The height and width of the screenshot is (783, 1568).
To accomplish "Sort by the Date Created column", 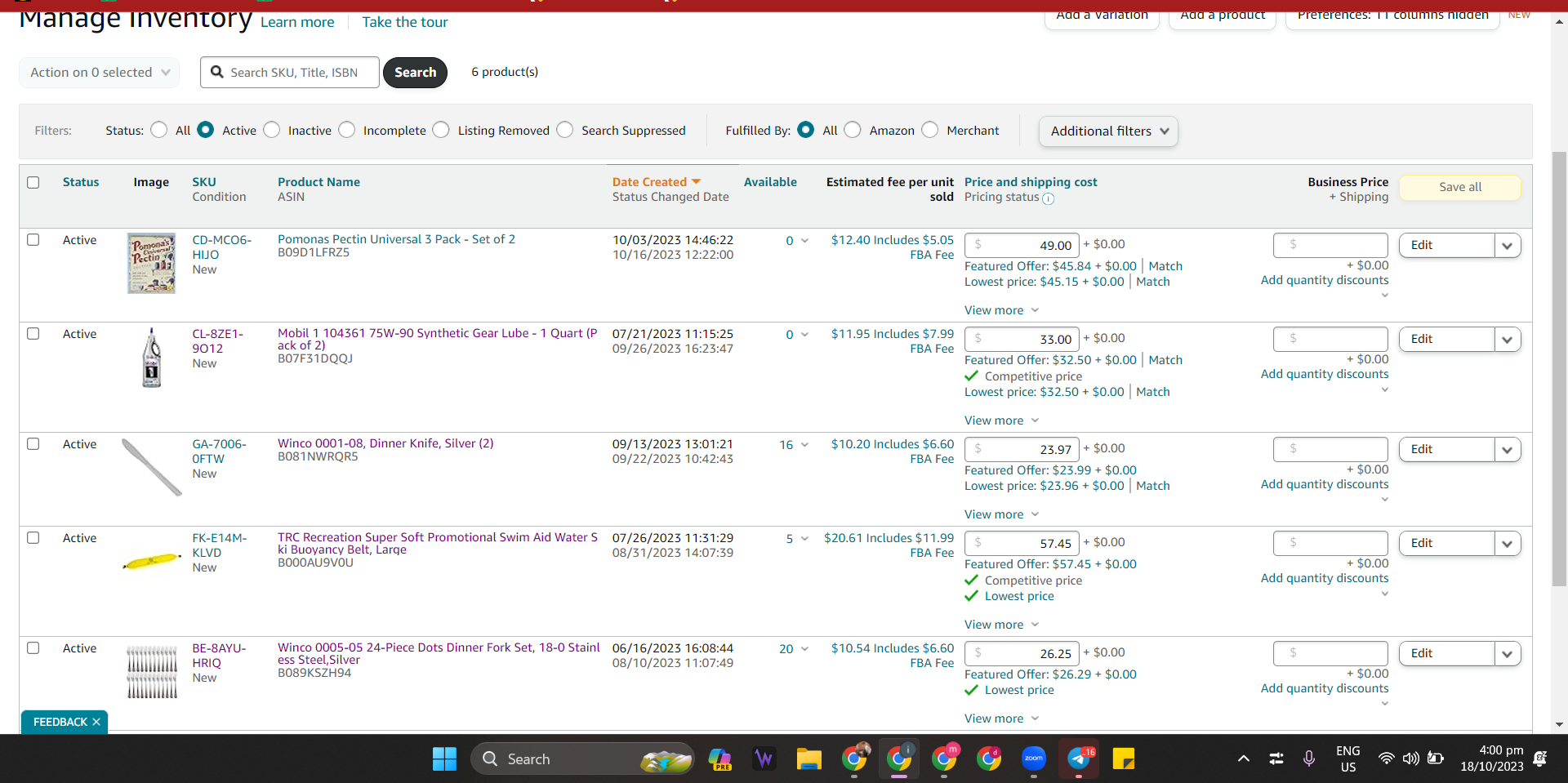I will pos(657,182).
